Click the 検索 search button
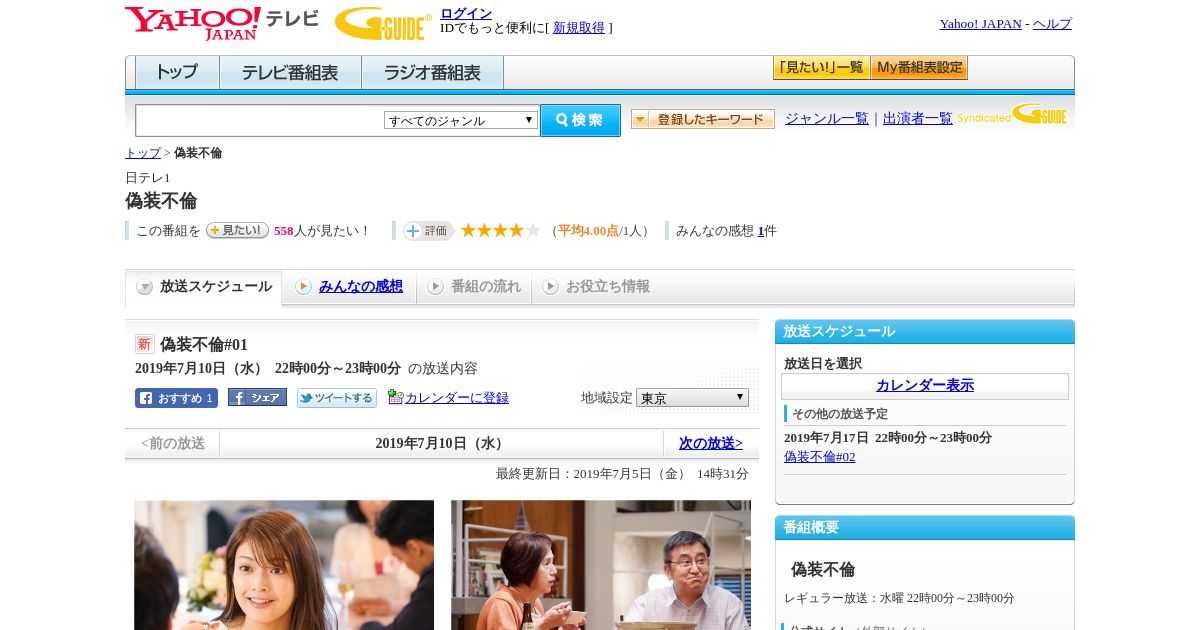 pos(580,120)
